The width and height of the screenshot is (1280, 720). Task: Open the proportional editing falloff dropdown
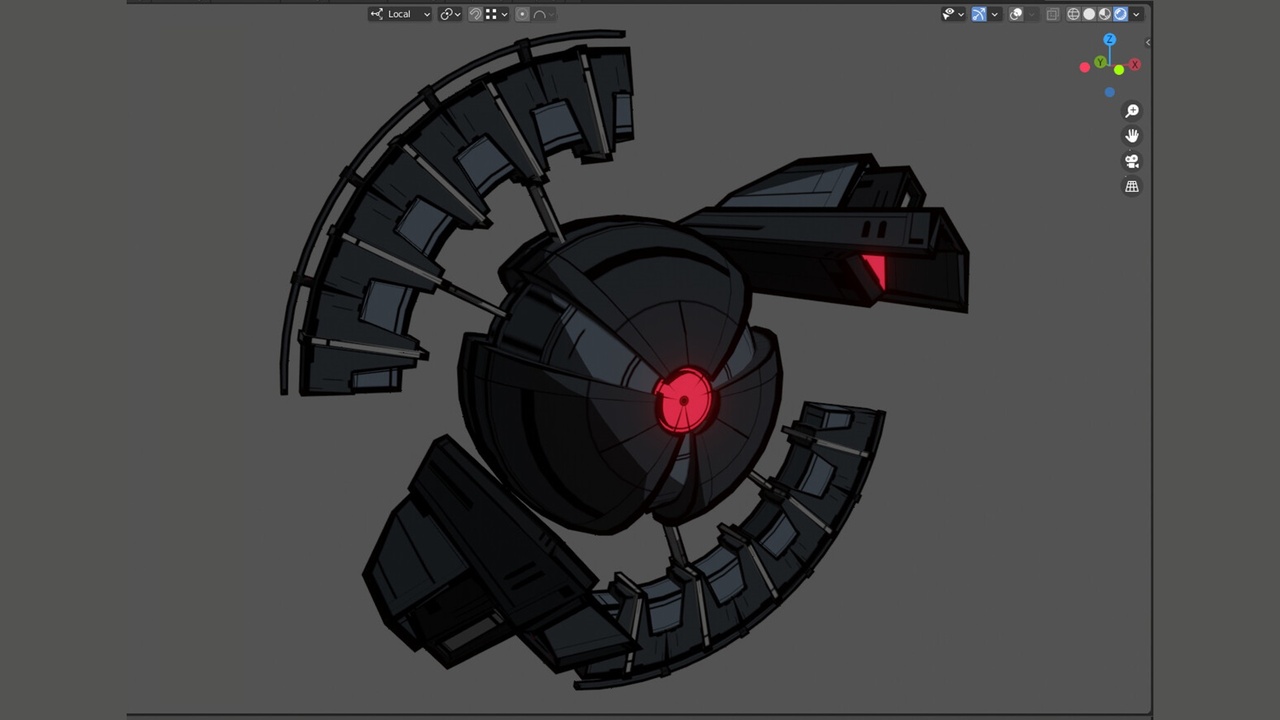pos(544,14)
